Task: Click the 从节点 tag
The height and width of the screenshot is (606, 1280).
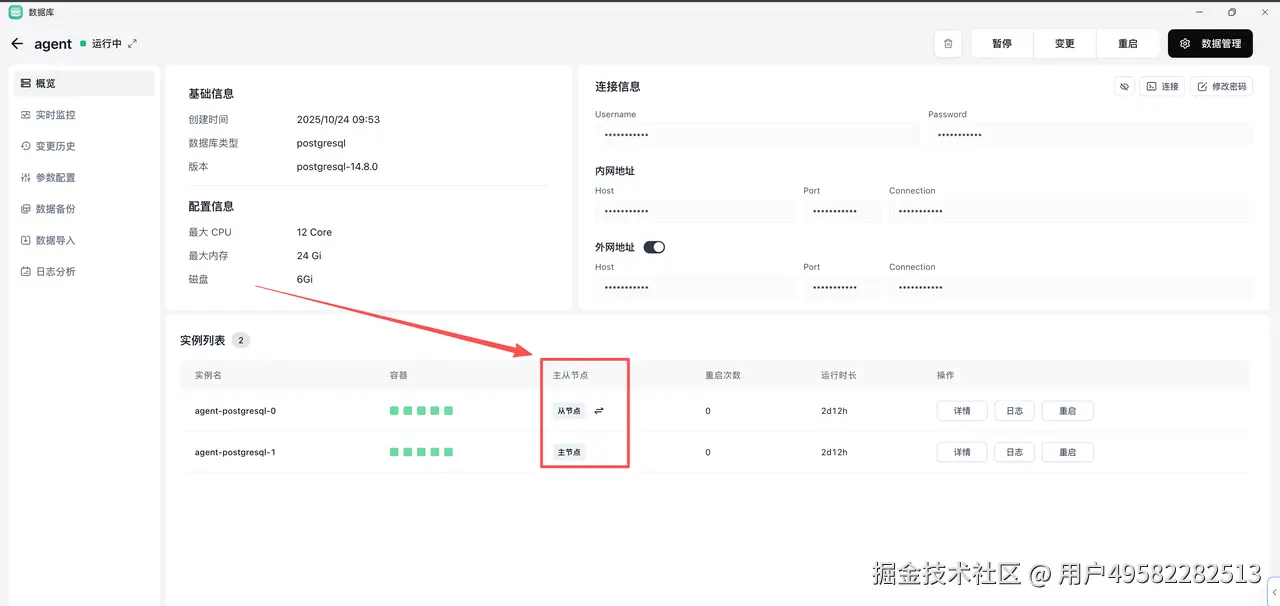Action: coord(569,411)
